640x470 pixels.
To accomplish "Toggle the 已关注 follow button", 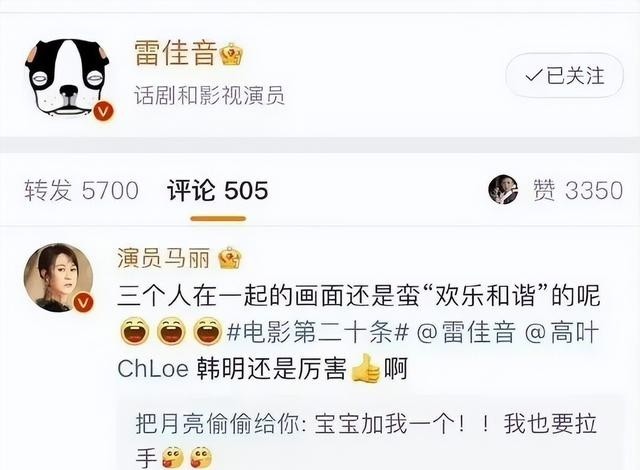I will pos(564,75).
